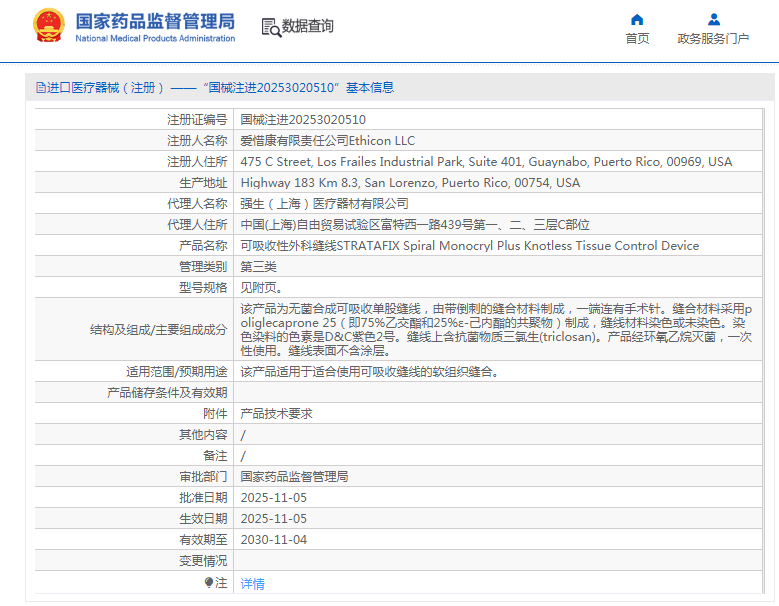Click registrant name 爱惜康有限责任公司Ethicon LLC
The height and width of the screenshot is (606, 779).
[327, 141]
